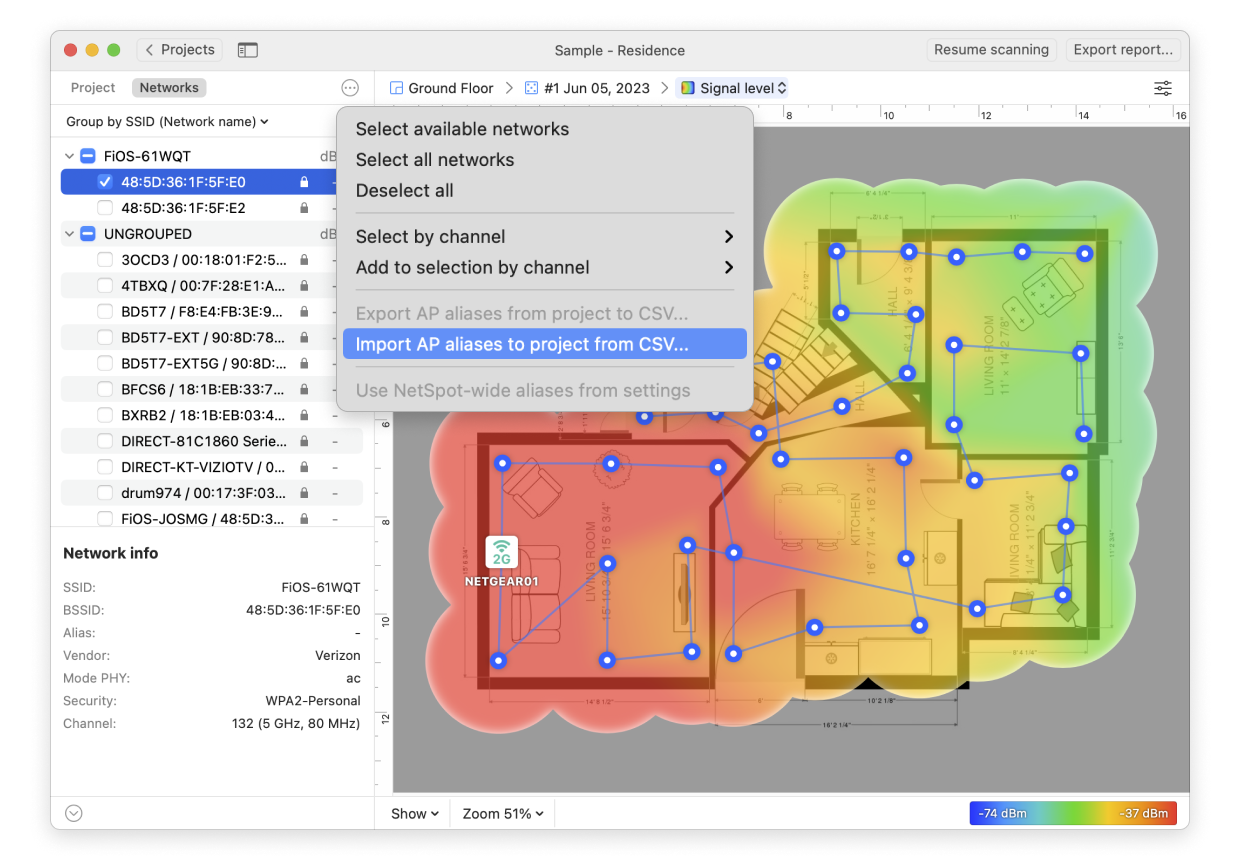Expand Add to selection by channel submenu
This screenshot has width=1240, height=860.
[x=545, y=268]
